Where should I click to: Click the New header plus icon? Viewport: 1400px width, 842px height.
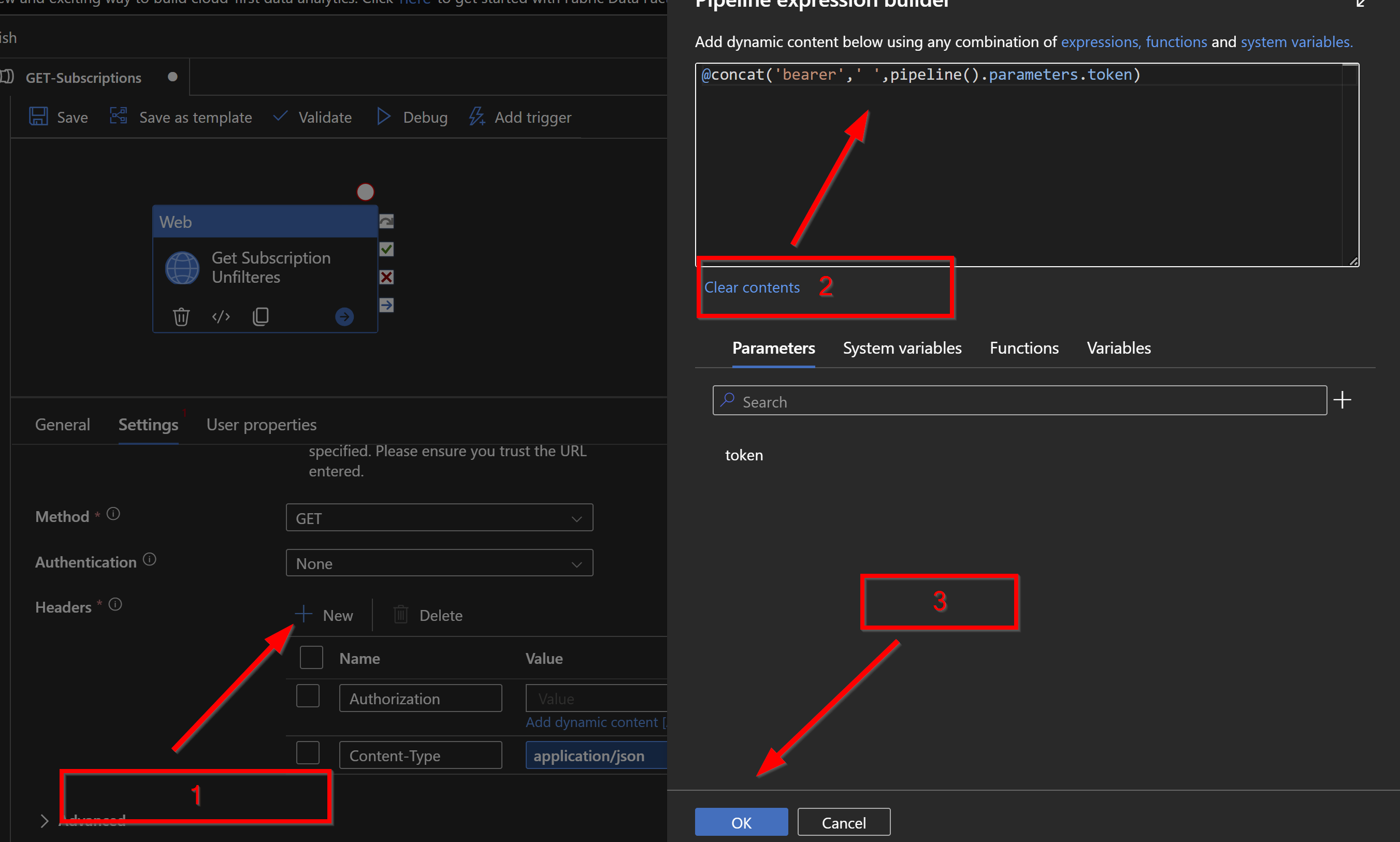pyautogui.click(x=304, y=614)
